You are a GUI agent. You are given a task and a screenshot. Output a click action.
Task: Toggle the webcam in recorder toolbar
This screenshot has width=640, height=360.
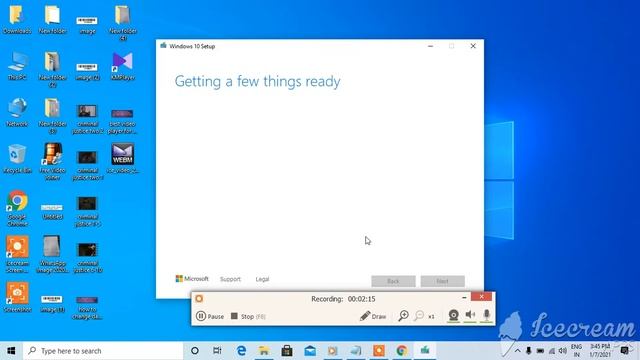[x=453, y=316]
